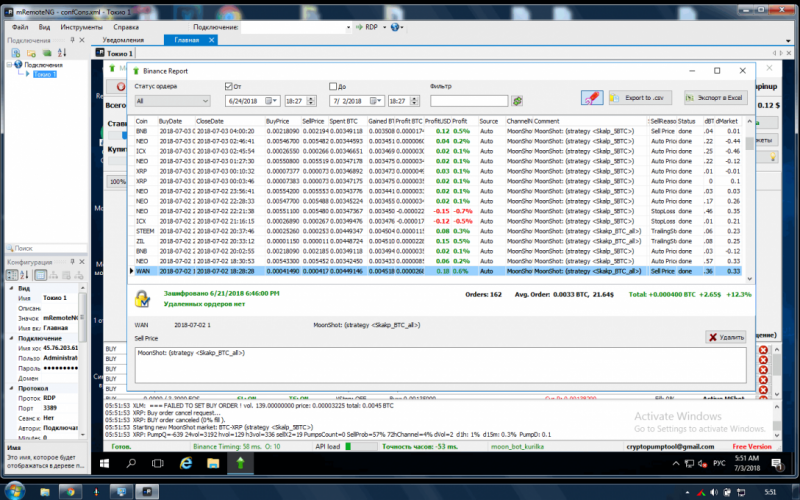Open File Explorer in remote taskbar
800x500 pixels.
pyautogui.click(x=212, y=464)
